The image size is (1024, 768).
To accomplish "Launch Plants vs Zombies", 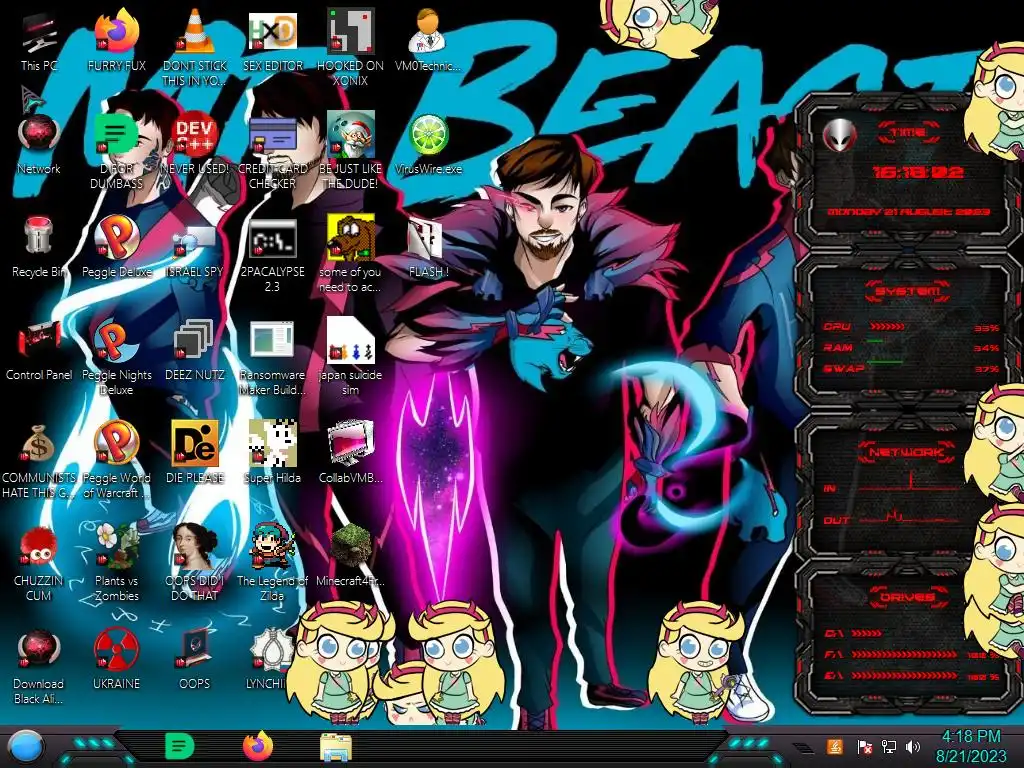I will tap(116, 564).
